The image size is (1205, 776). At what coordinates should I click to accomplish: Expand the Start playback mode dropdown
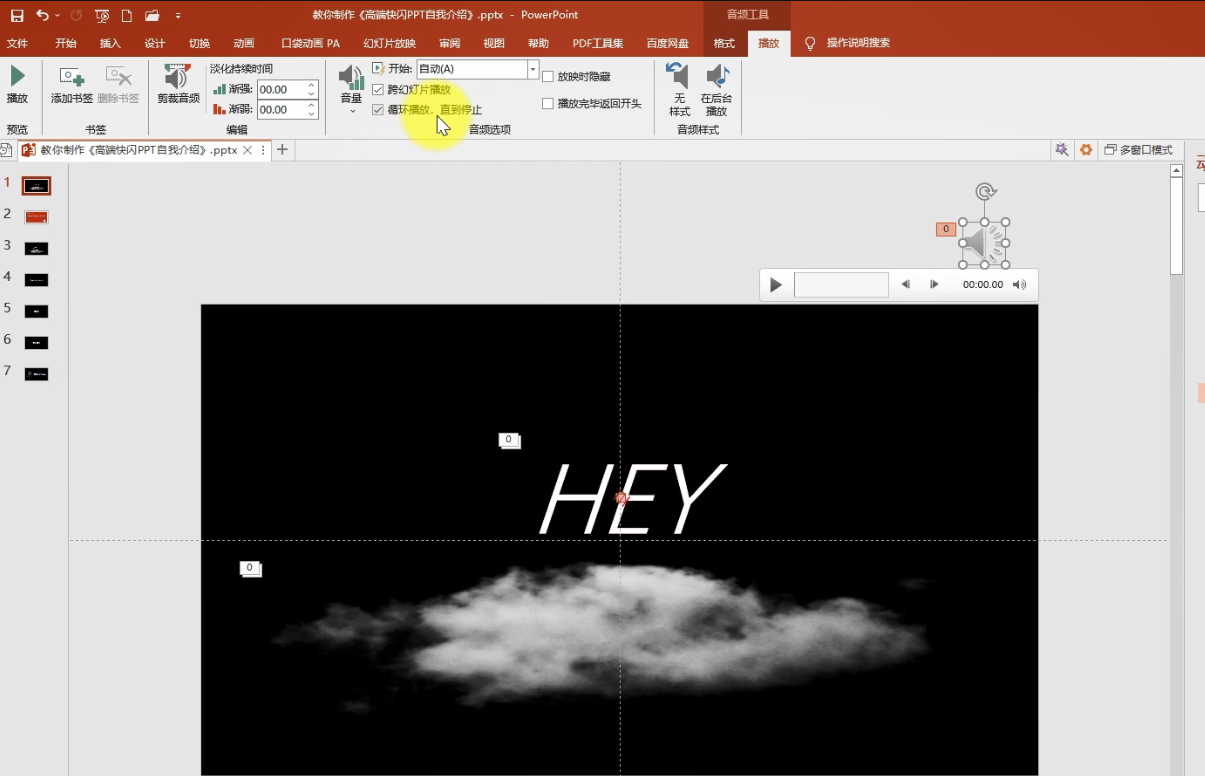point(533,69)
